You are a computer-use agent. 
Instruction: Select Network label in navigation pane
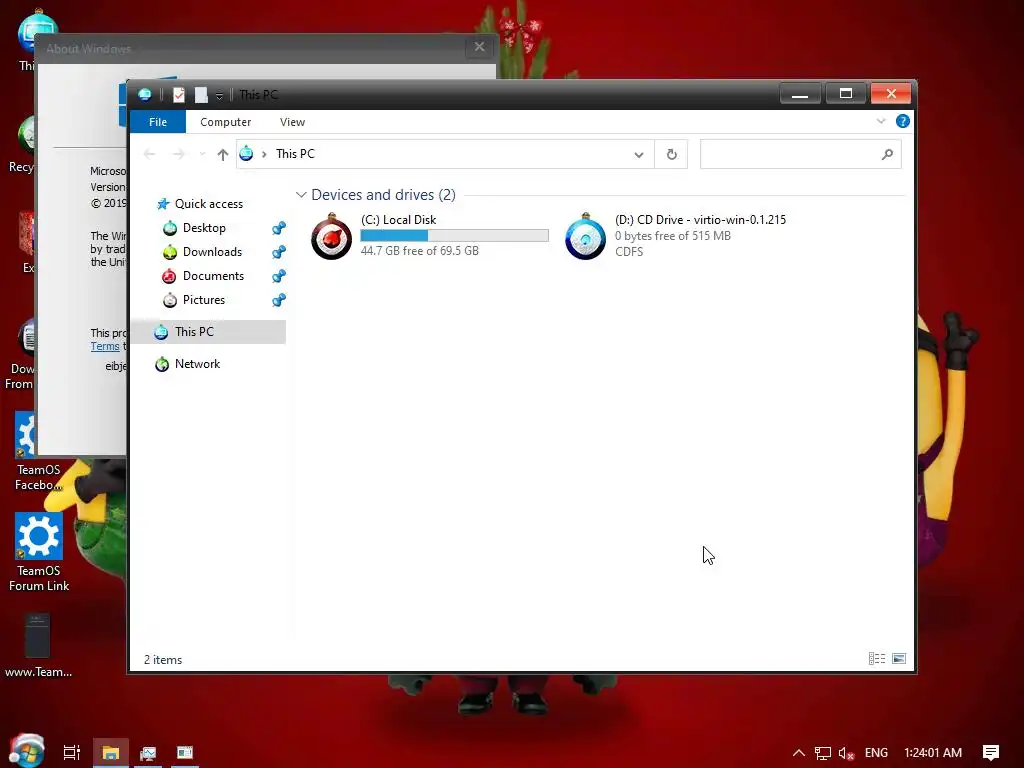point(197,364)
